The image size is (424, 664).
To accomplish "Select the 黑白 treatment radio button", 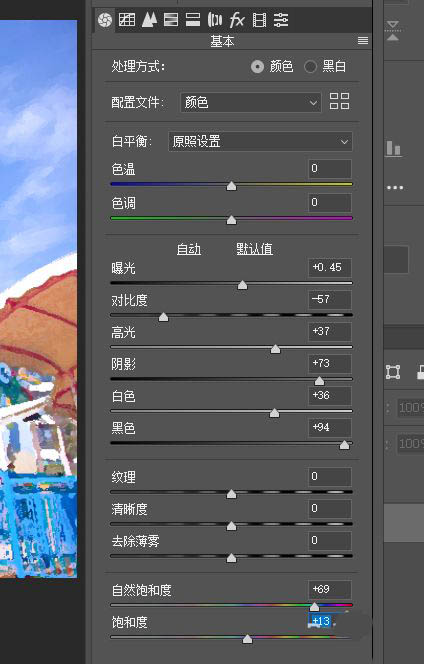I will [x=310, y=66].
